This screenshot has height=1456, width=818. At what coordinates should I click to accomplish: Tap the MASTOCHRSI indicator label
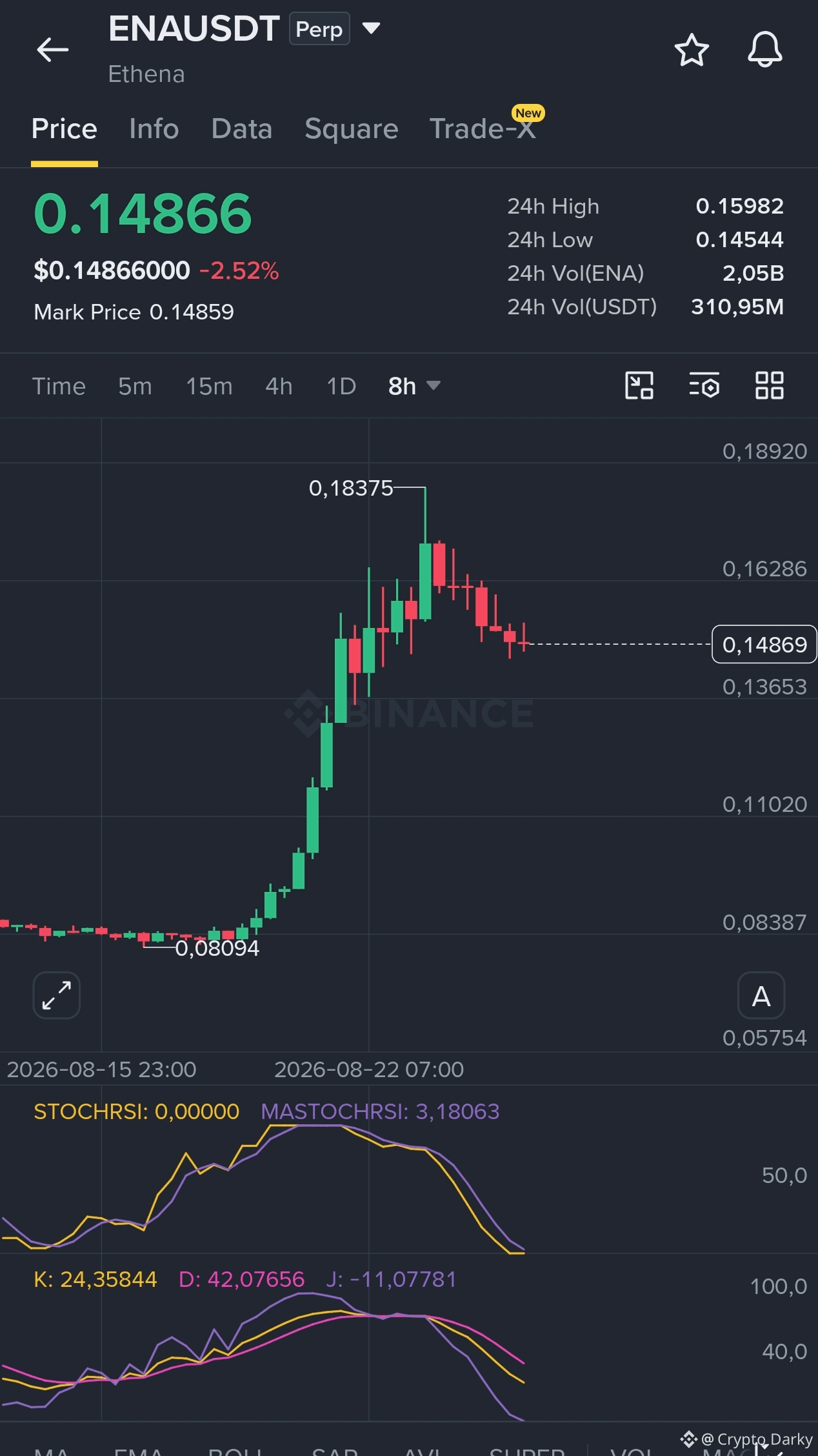pos(380,1111)
